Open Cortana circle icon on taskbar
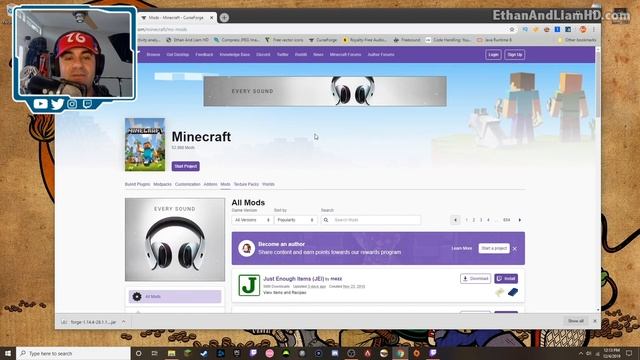This screenshot has width=640, height=360. point(138,353)
